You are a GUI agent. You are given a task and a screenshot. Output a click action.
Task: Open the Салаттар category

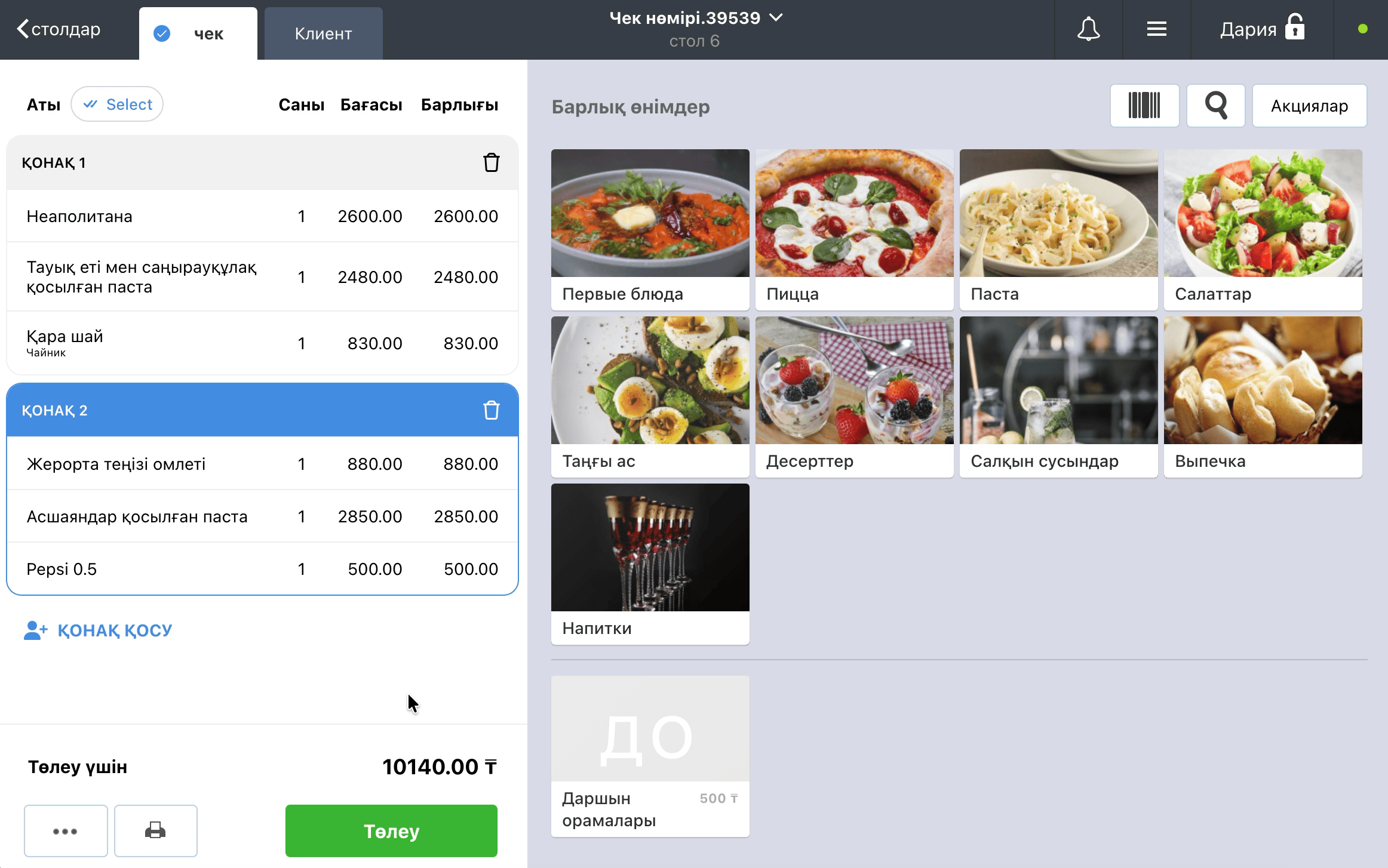pyautogui.click(x=1263, y=229)
